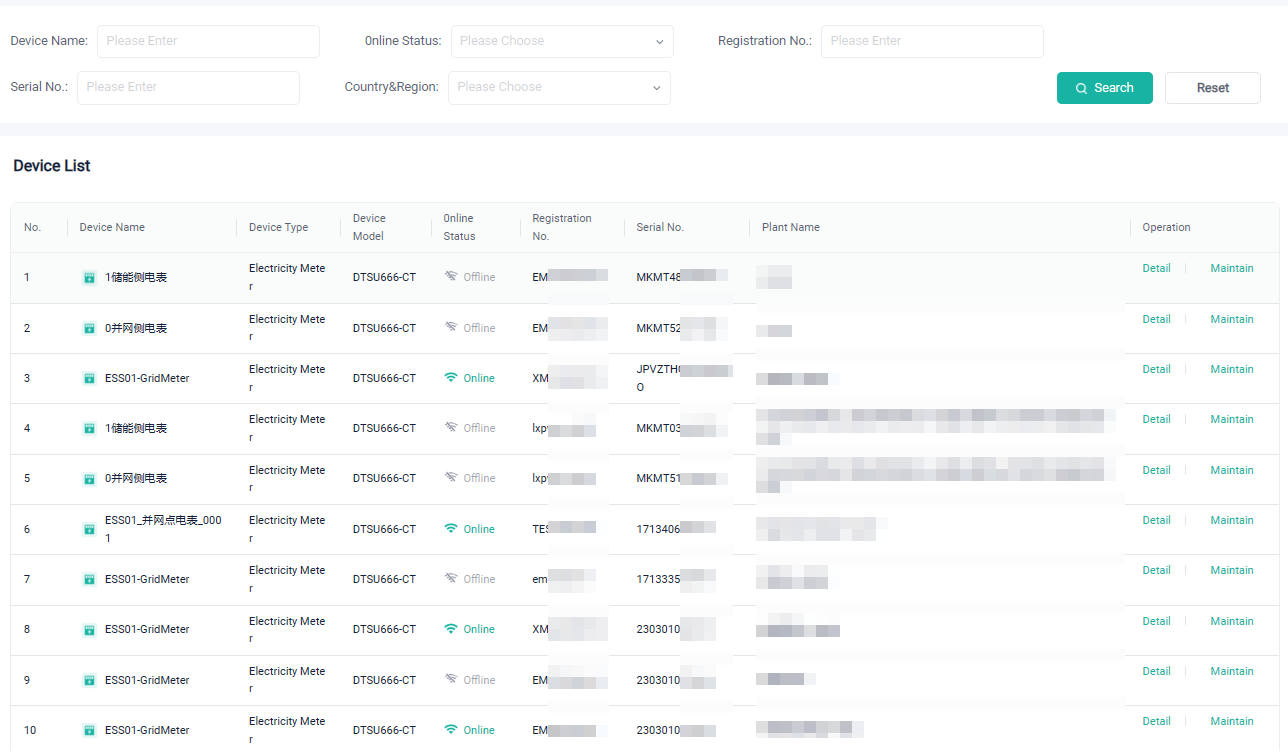Viewport: 1288px width, 753px height.
Task: Open Detail for device row 10
Action: 1156,721
